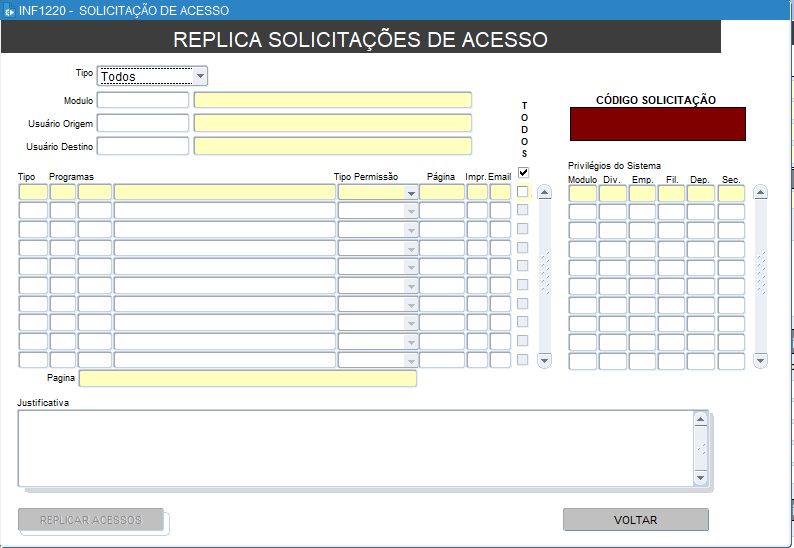The height and width of the screenshot is (548, 794).
Task: Click the Justificativa scroll down arrow
Action: coord(700,478)
